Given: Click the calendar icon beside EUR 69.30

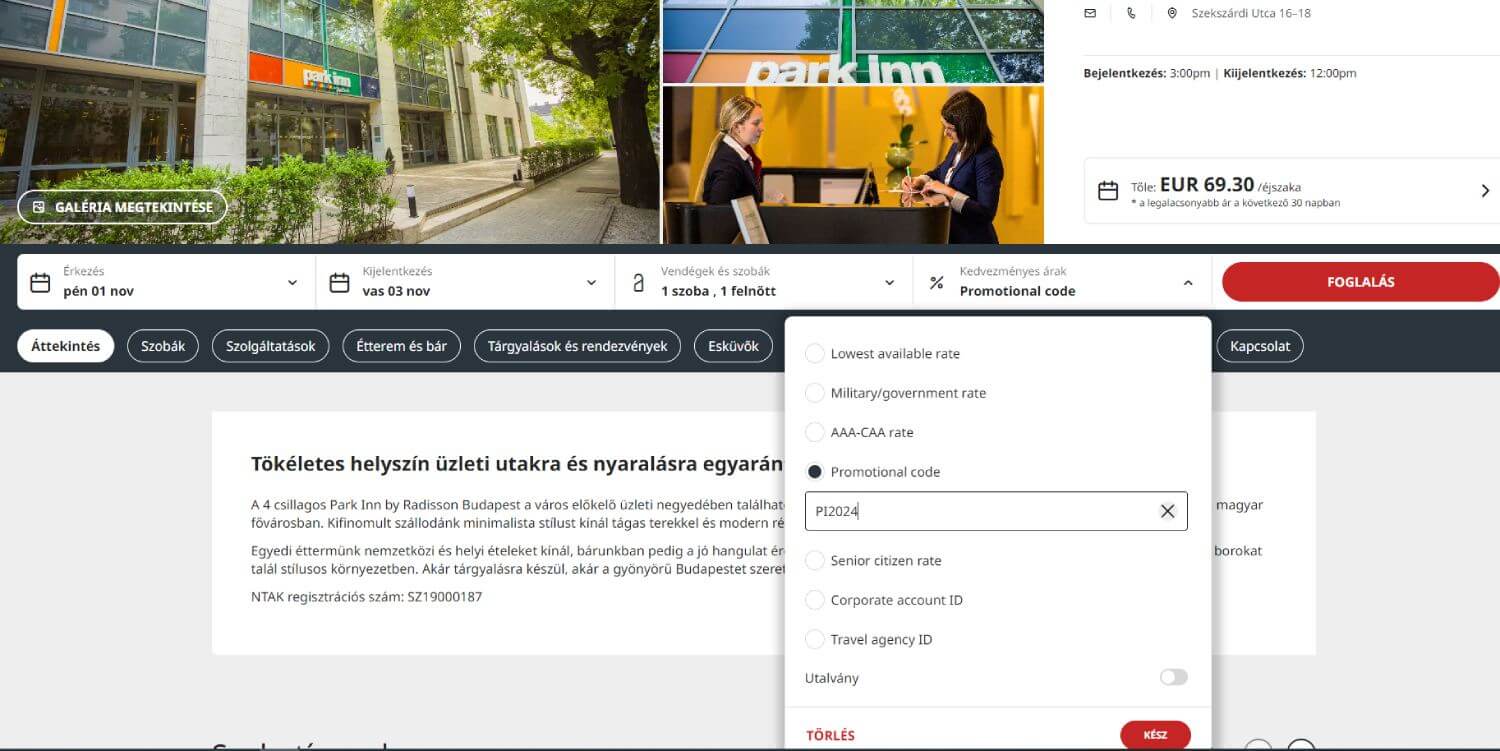Looking at the screenshot, I should click(1108, 191).
